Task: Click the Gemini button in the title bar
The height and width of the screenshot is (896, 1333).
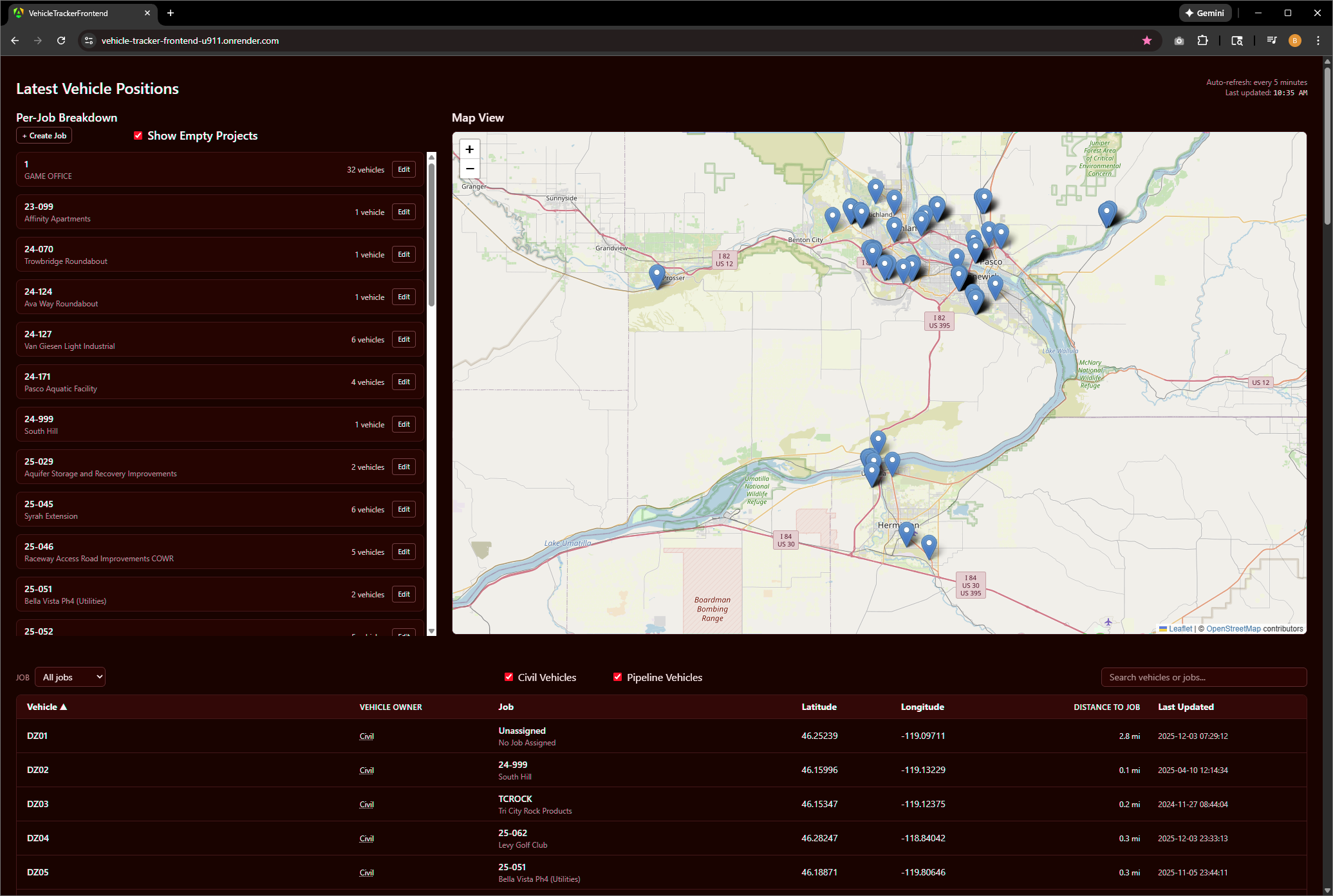Action: pyautogui.click(x=1205, y=12)
